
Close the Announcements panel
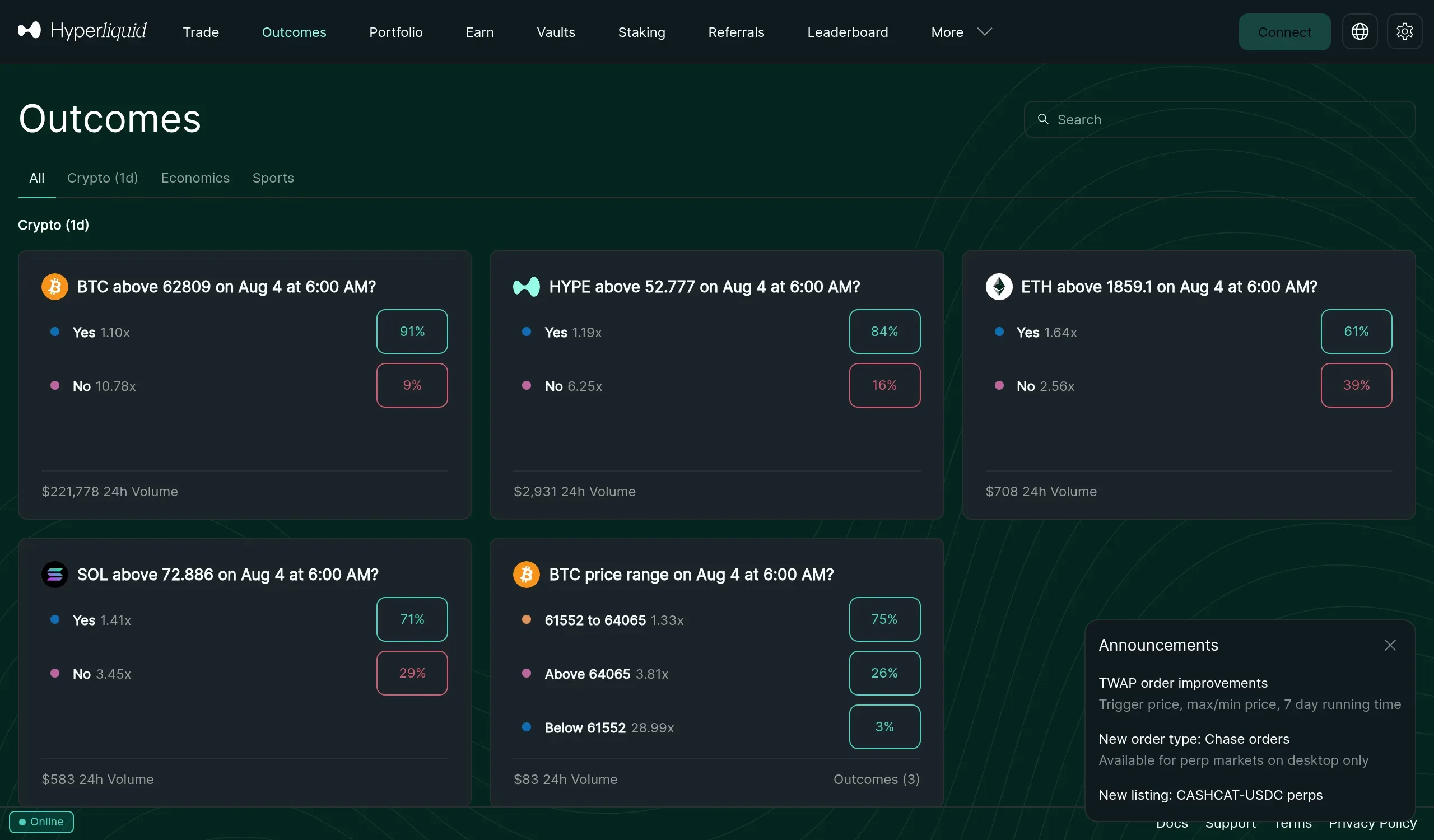1390,645
